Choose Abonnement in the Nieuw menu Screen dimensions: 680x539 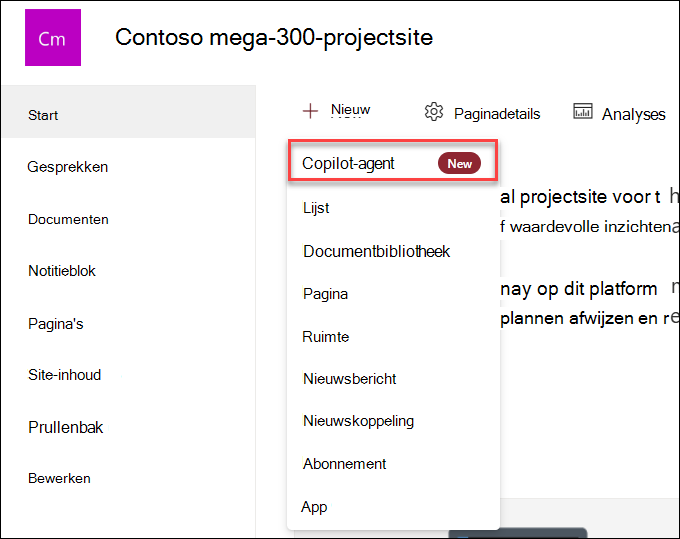[x=344, y=464]
